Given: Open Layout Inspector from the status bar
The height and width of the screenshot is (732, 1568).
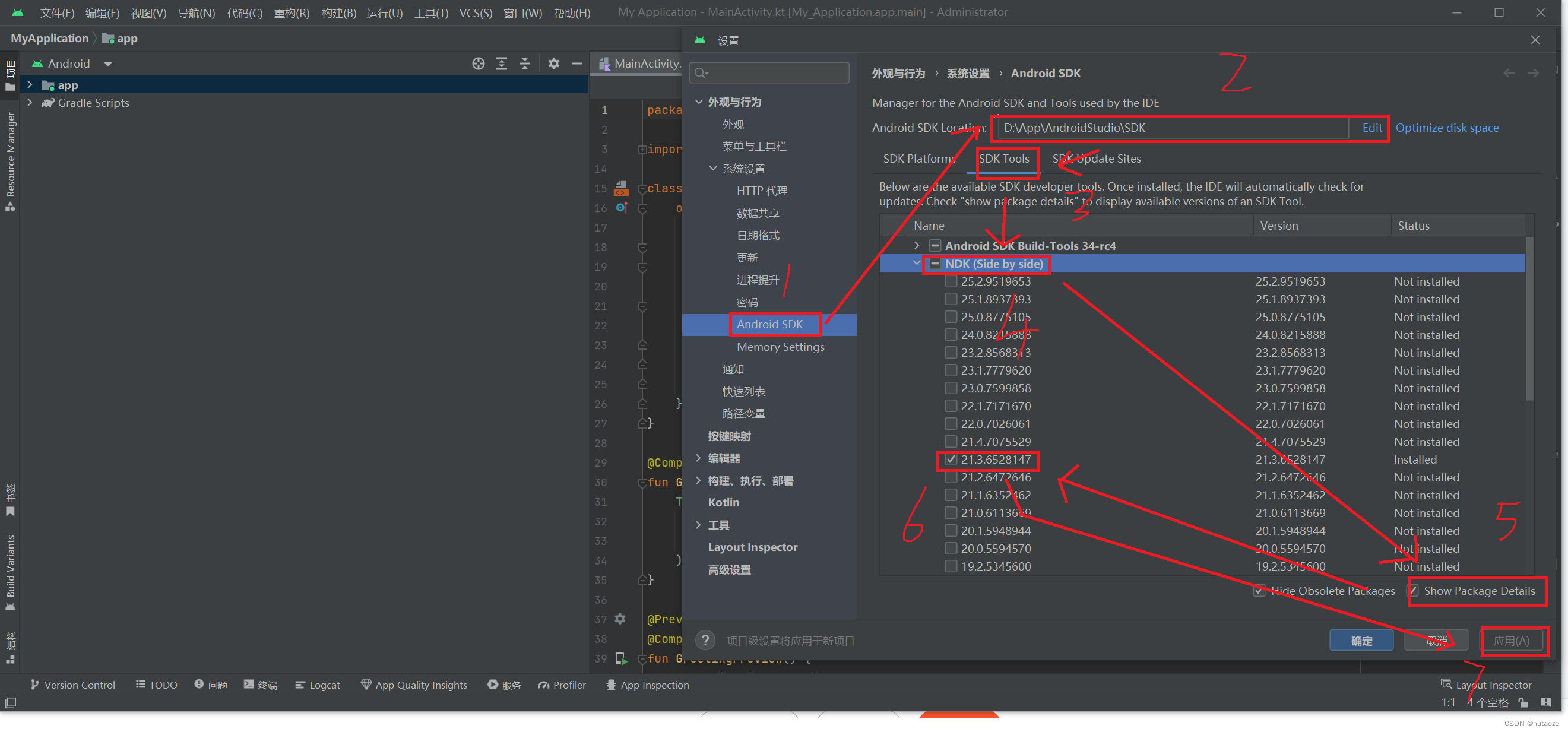Looking at the screenshot, I should coord(1491,684).
